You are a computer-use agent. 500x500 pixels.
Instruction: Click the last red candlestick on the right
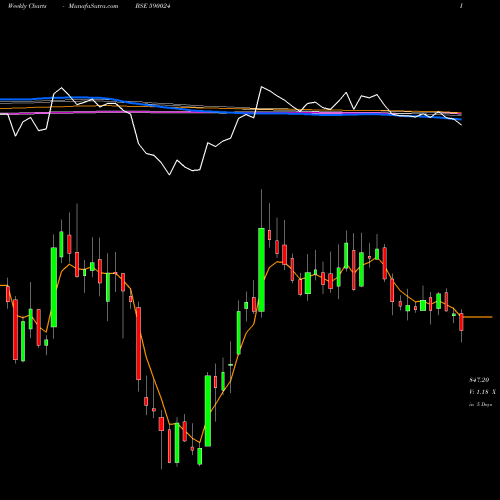click(461, 322)
